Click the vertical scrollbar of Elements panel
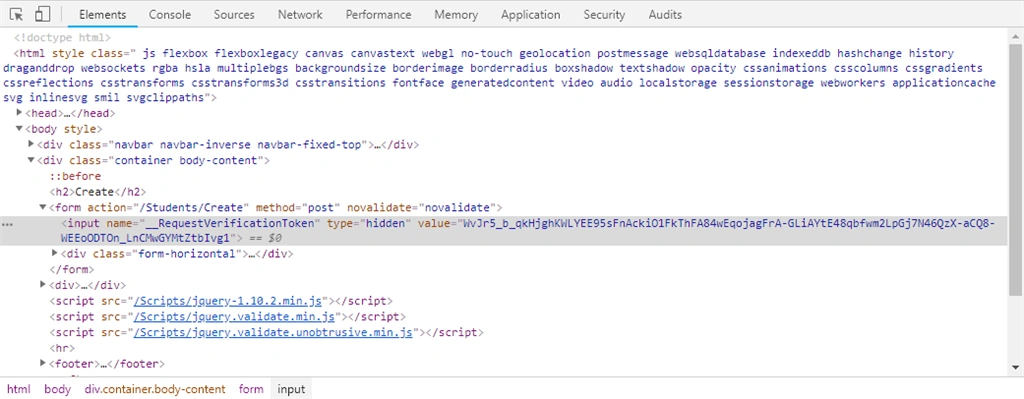Image resolution: width=1024 pixels, height=399 pixels. [1016, 201]
